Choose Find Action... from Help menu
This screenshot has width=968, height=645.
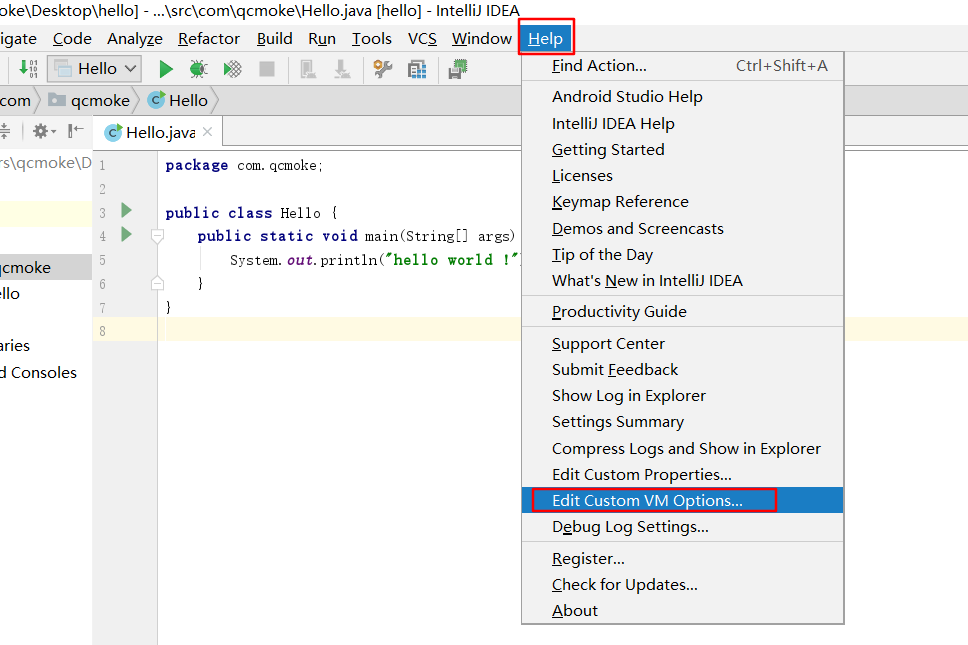[683, 65]
